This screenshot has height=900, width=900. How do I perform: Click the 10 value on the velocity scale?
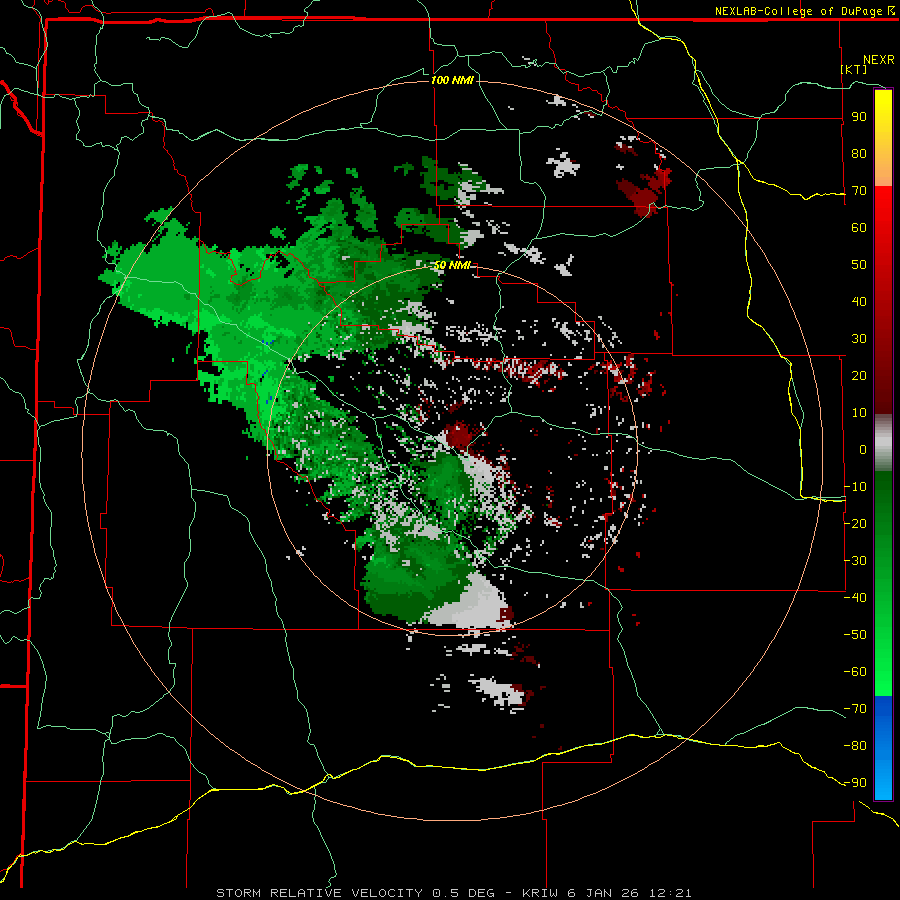click(x=859, y=413)
